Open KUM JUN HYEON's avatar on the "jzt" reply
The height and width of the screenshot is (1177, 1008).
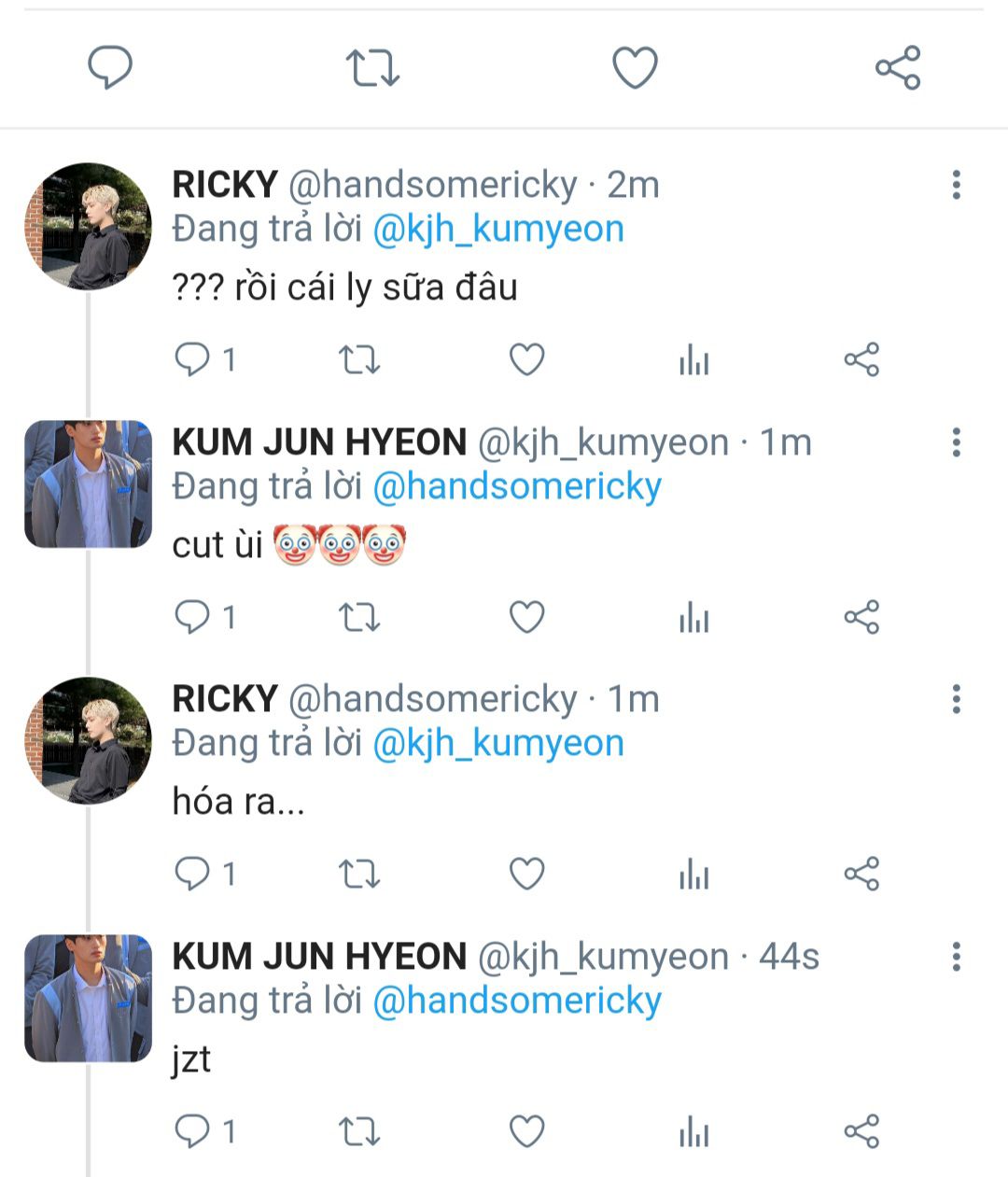pos(88,998)
